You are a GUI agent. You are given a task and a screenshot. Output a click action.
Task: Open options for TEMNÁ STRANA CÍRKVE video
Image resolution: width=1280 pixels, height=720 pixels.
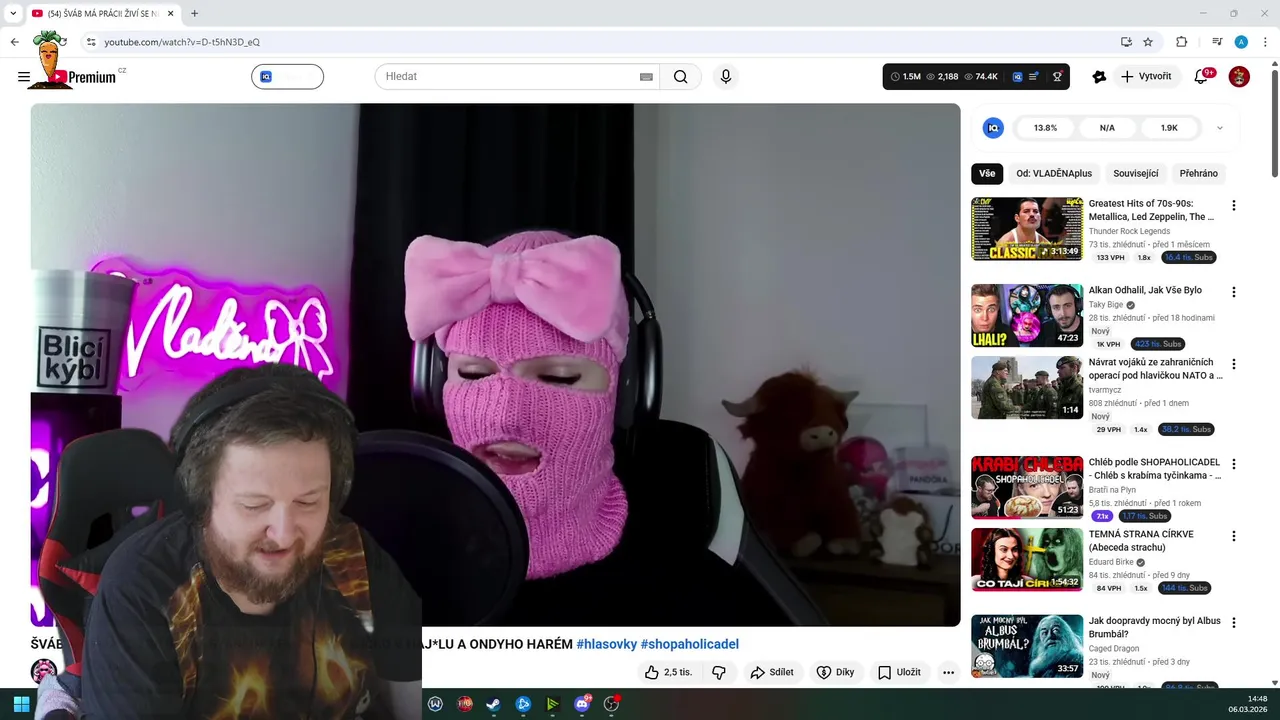point(1233,536)
